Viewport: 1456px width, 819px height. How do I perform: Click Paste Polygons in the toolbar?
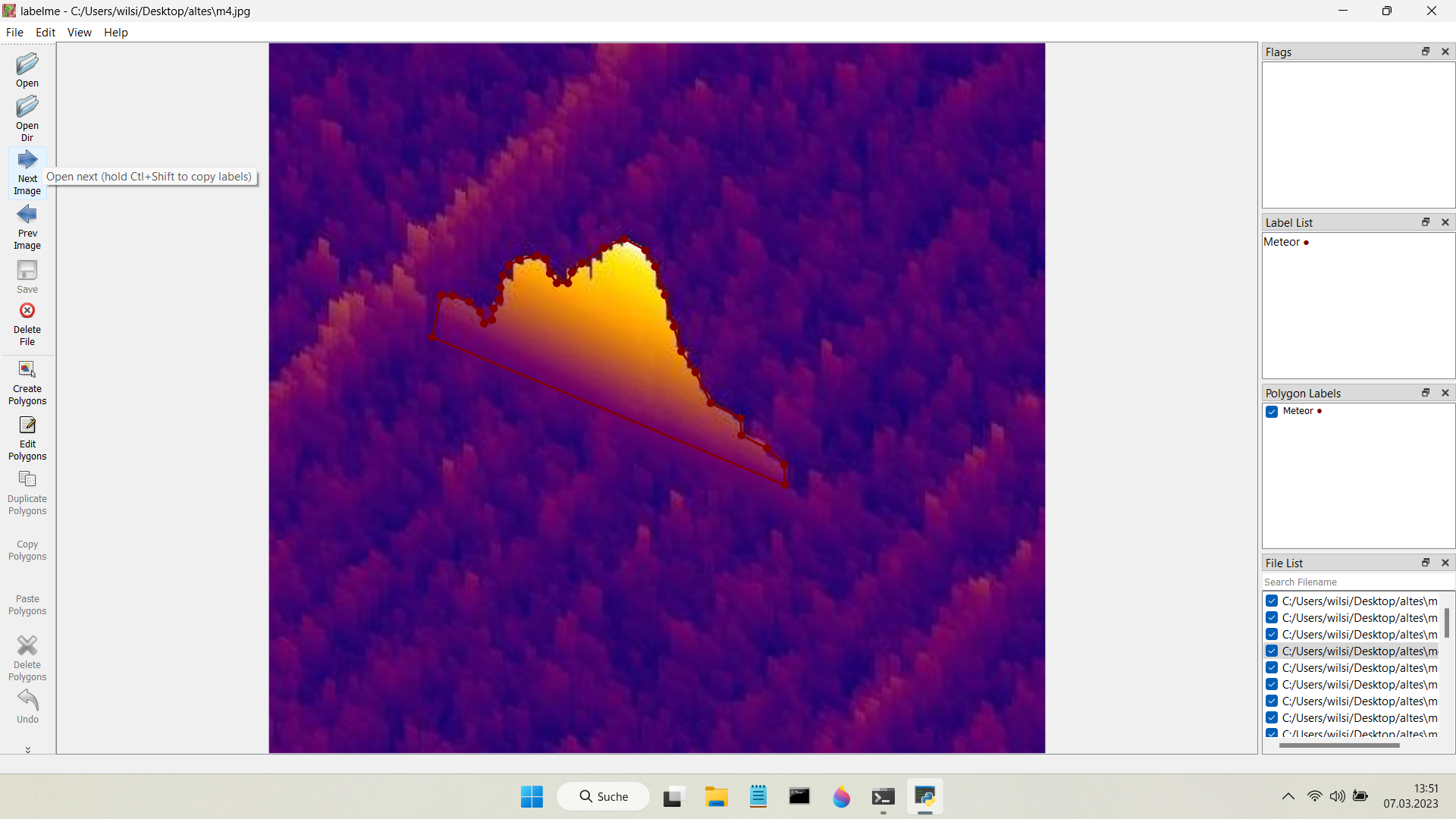[x=27, y=604]
